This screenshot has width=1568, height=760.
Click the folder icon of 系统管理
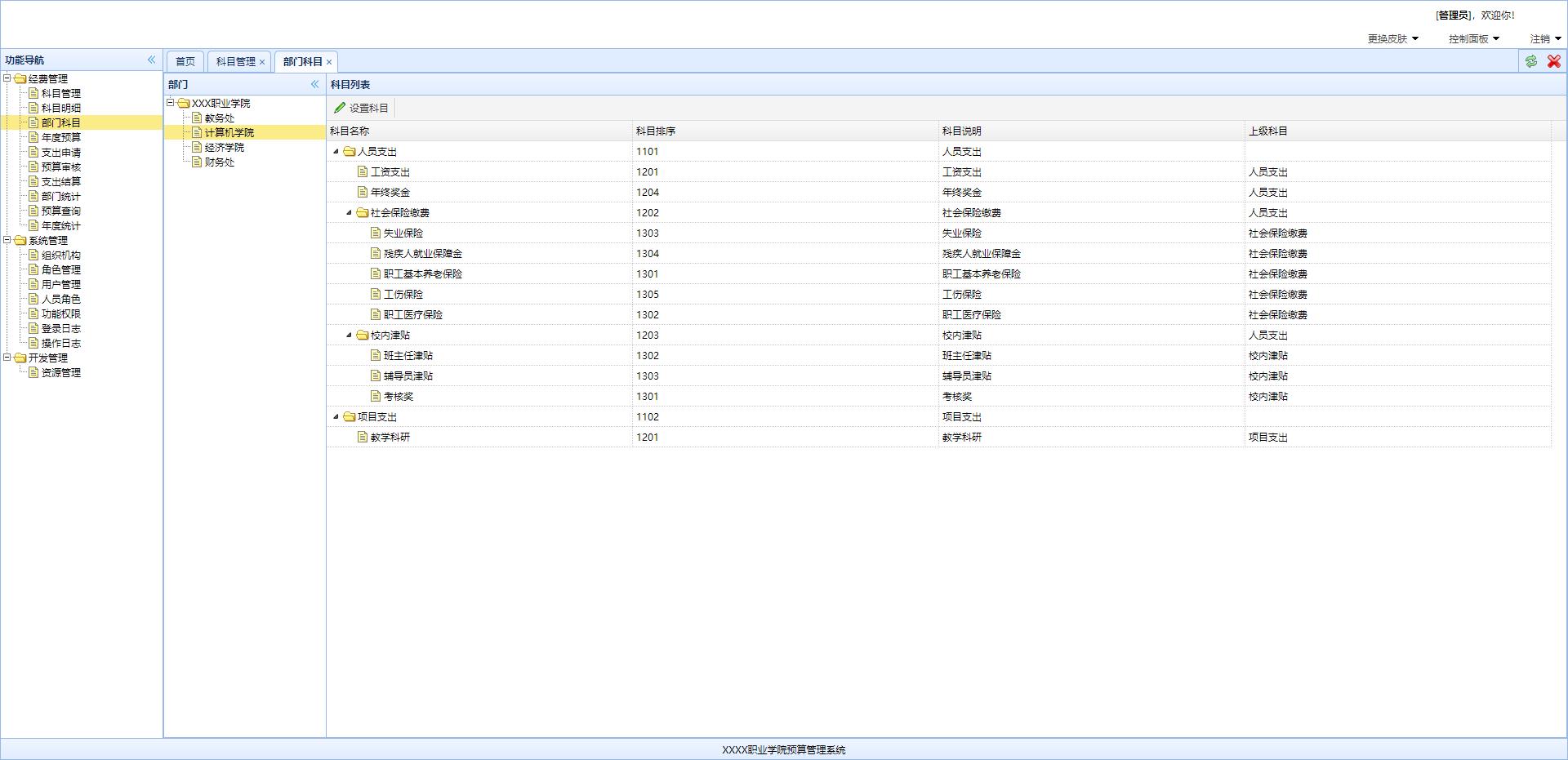[20, 241]
